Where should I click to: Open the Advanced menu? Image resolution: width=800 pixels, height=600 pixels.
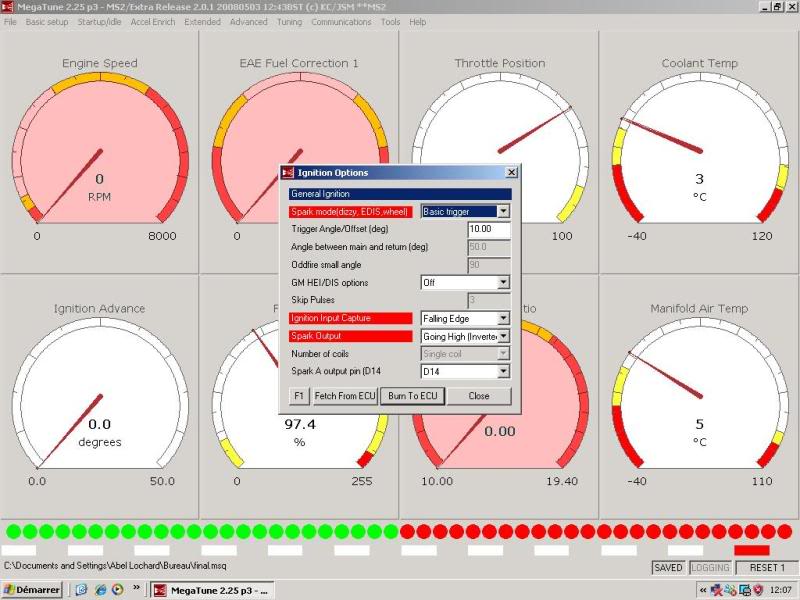(248, 22)
